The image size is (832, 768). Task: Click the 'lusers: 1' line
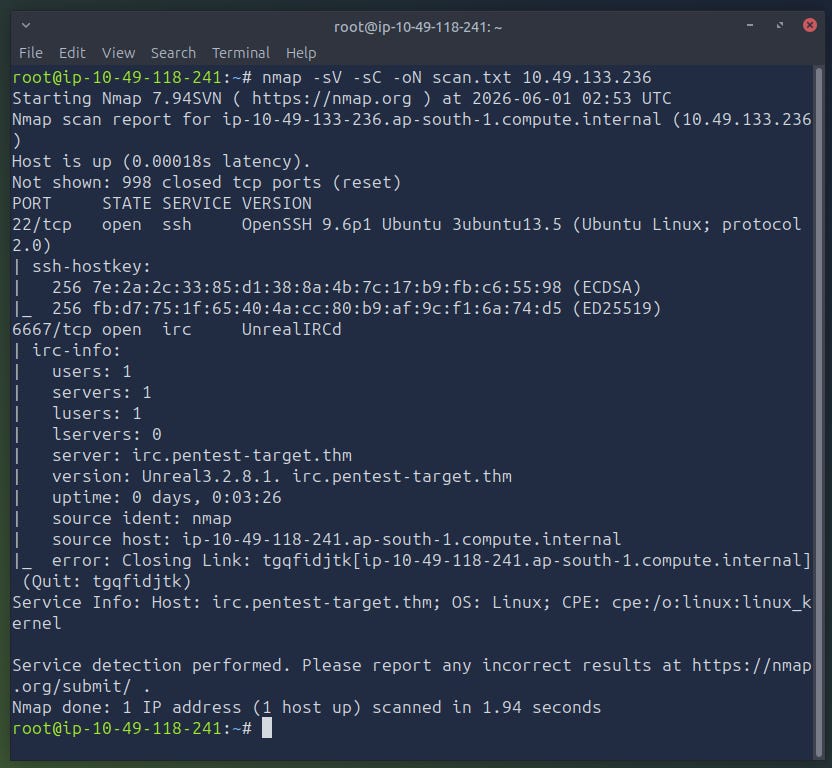pos(97,413)
